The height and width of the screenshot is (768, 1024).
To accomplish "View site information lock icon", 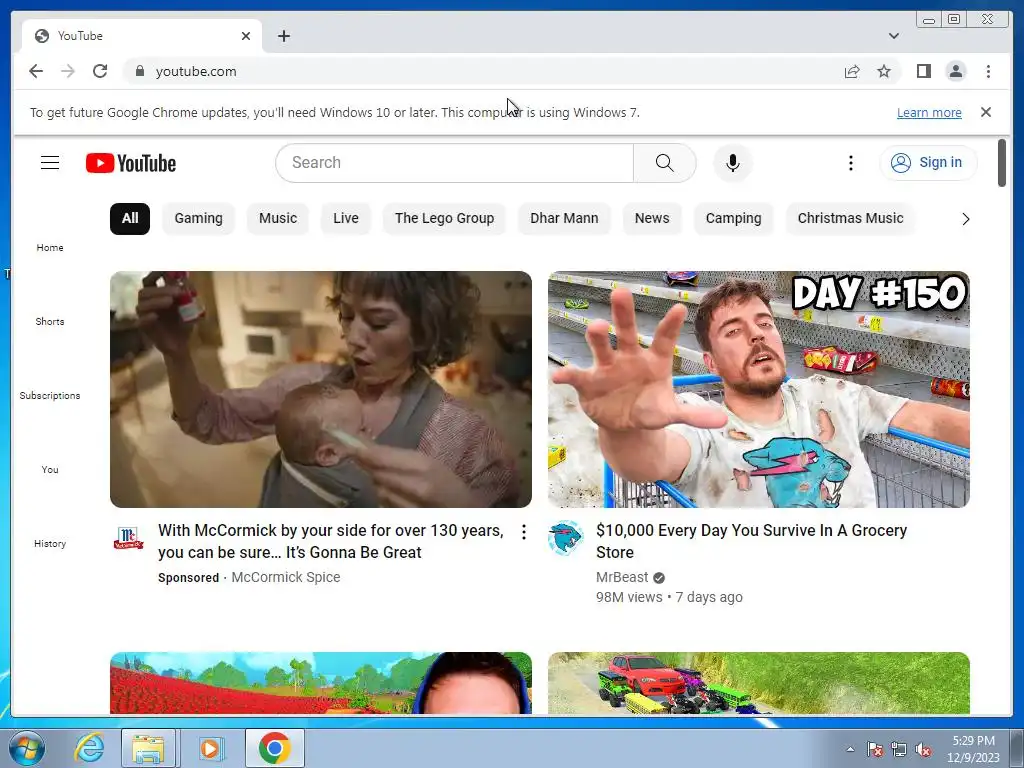I will (x=139, y=71).
